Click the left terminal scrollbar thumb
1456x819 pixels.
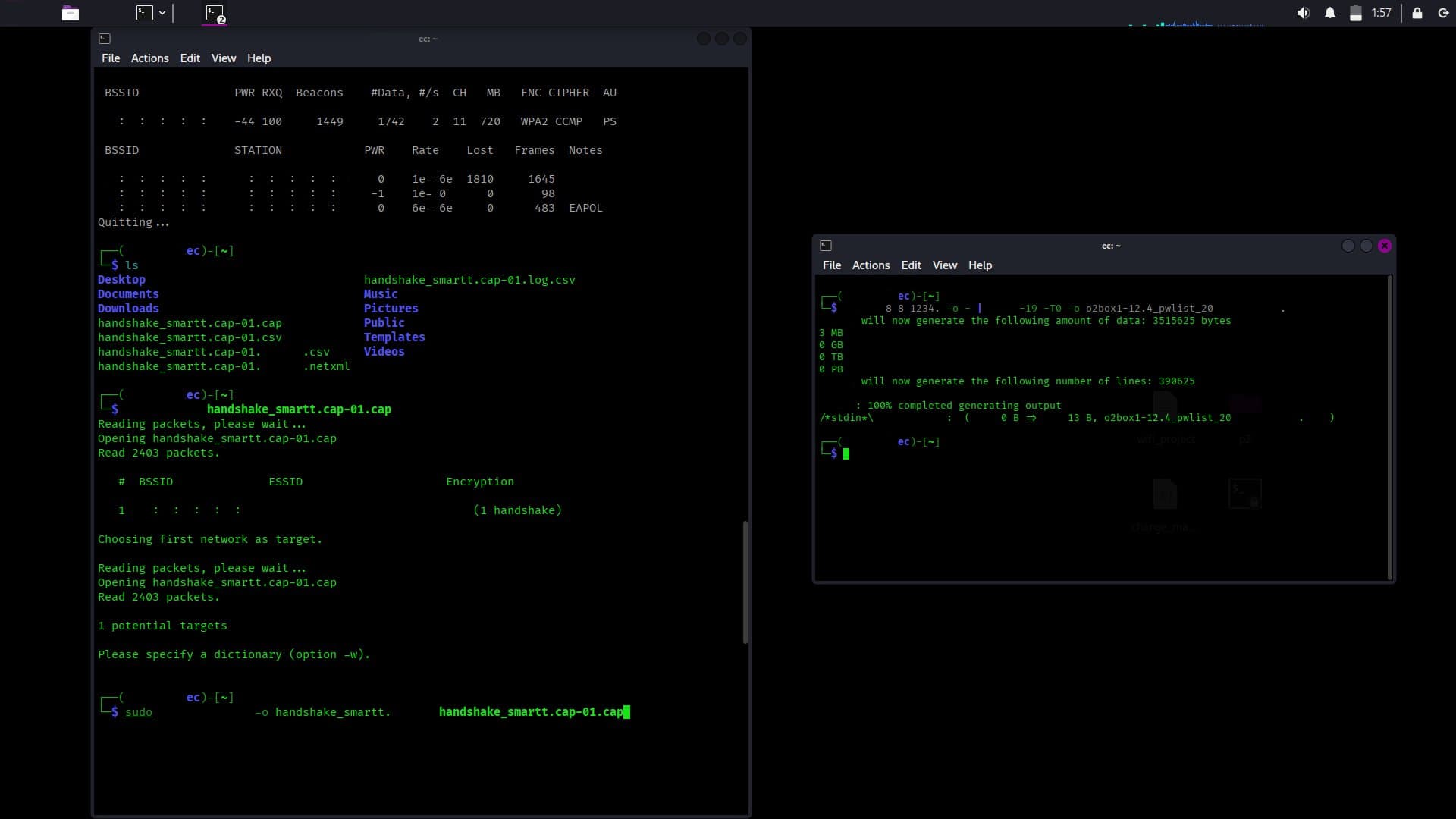pos(745,582)
